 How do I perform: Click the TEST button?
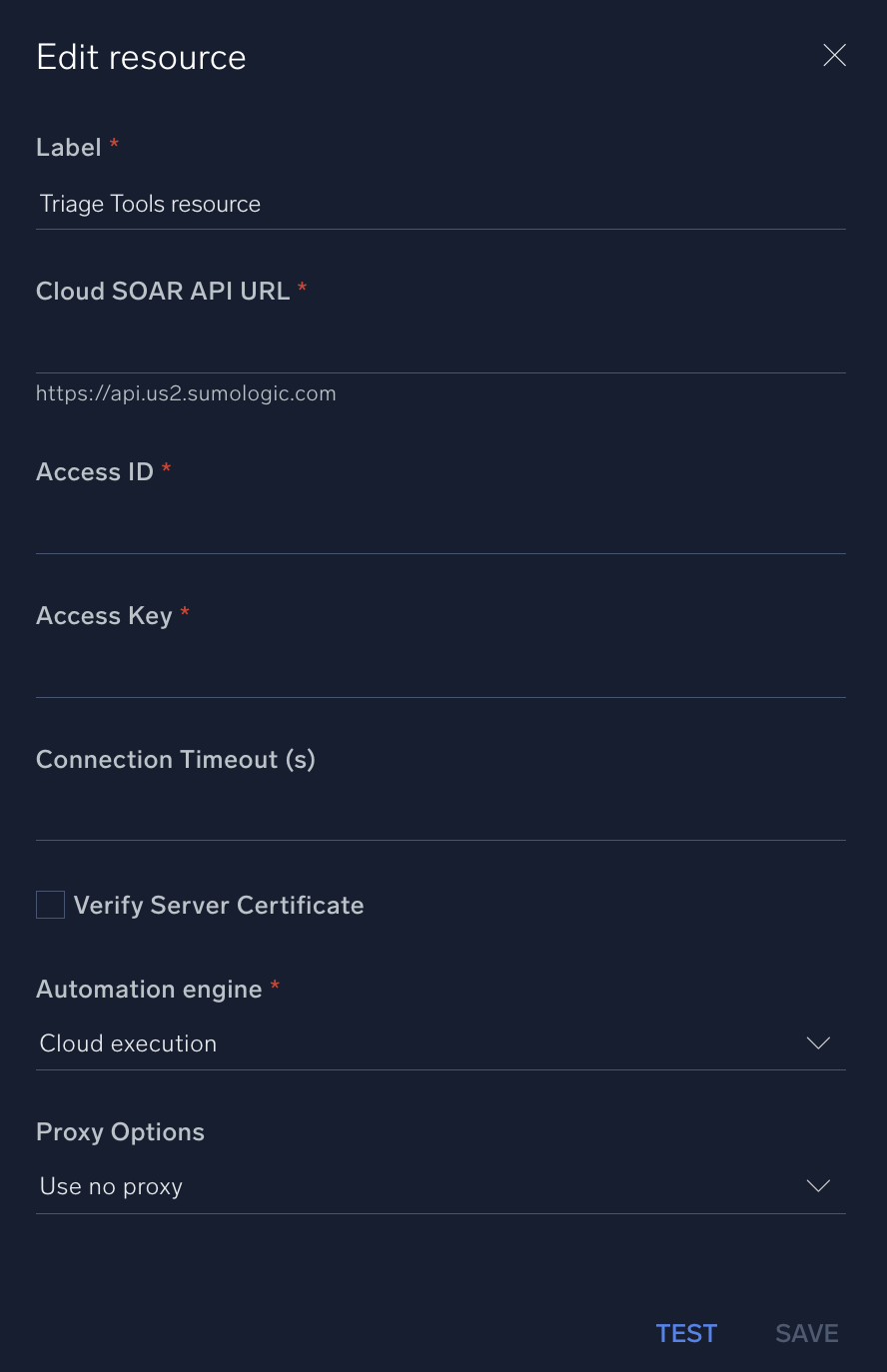(x=686, y=1333)
